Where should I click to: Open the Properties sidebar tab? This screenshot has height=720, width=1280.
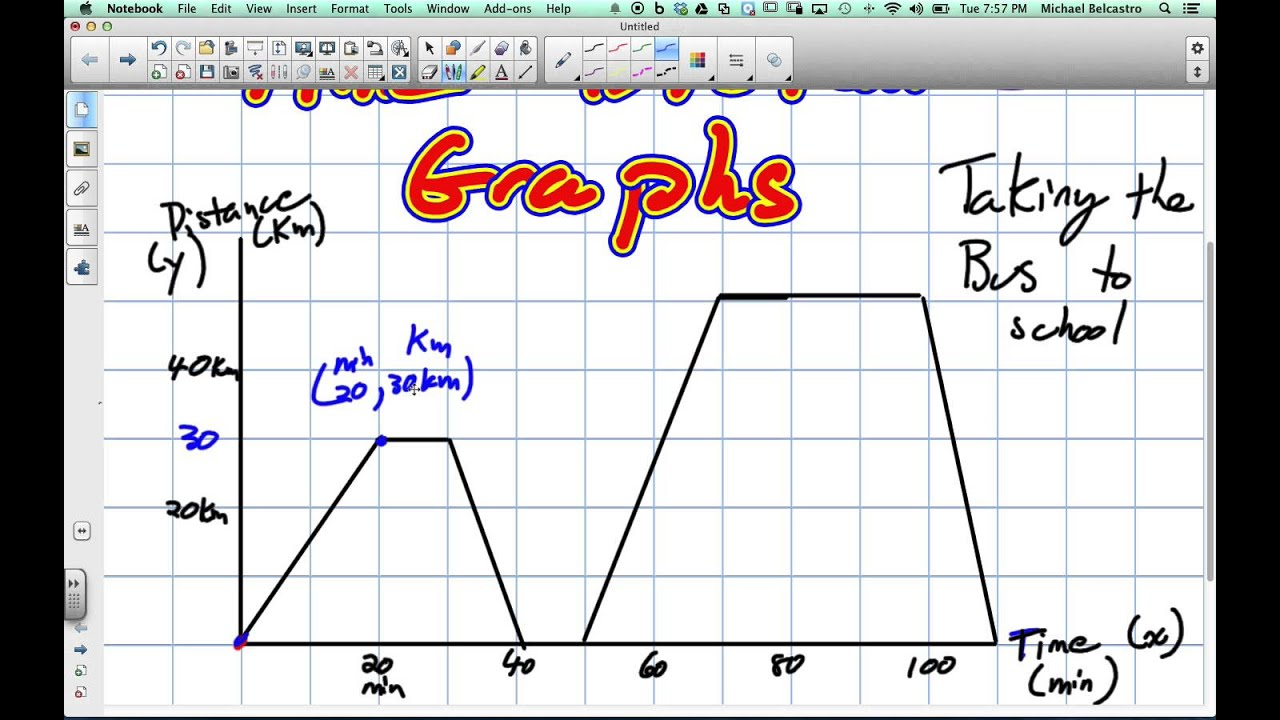coord(82,228)
